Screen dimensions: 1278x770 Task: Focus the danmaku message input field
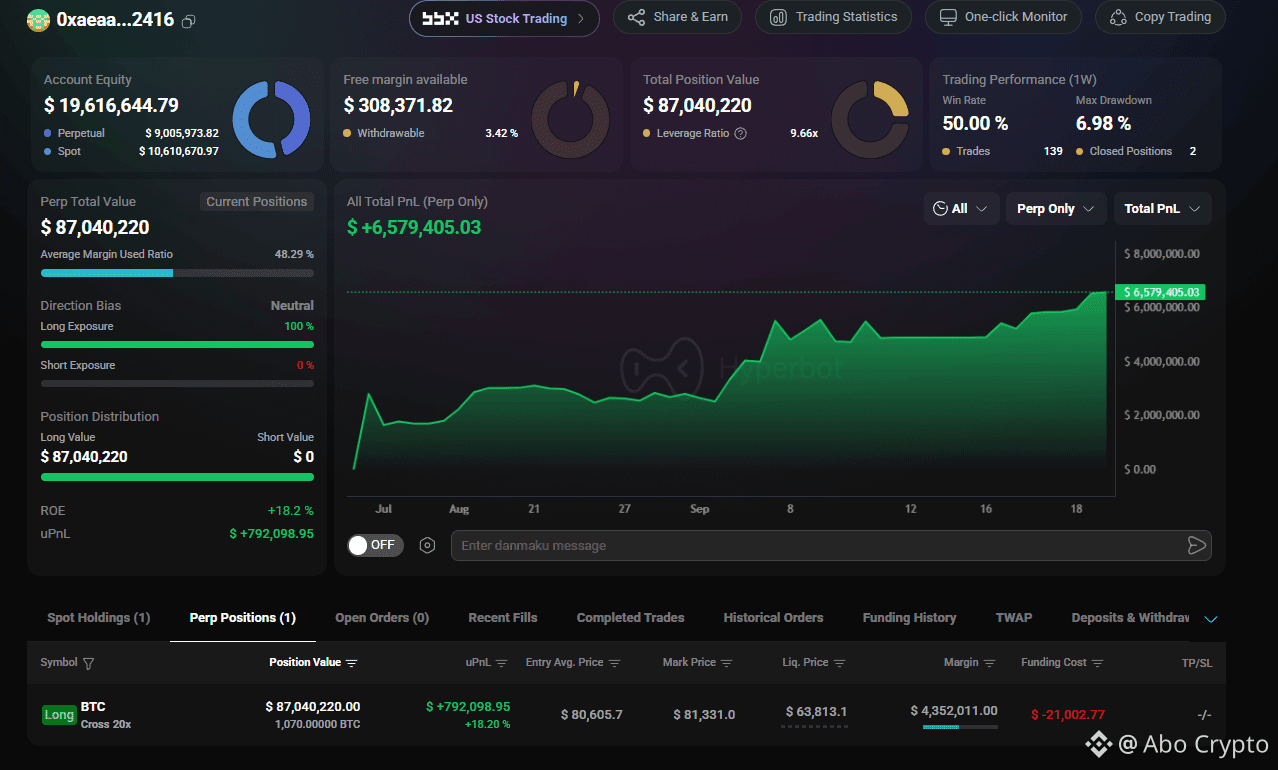[x=815, y=545]
